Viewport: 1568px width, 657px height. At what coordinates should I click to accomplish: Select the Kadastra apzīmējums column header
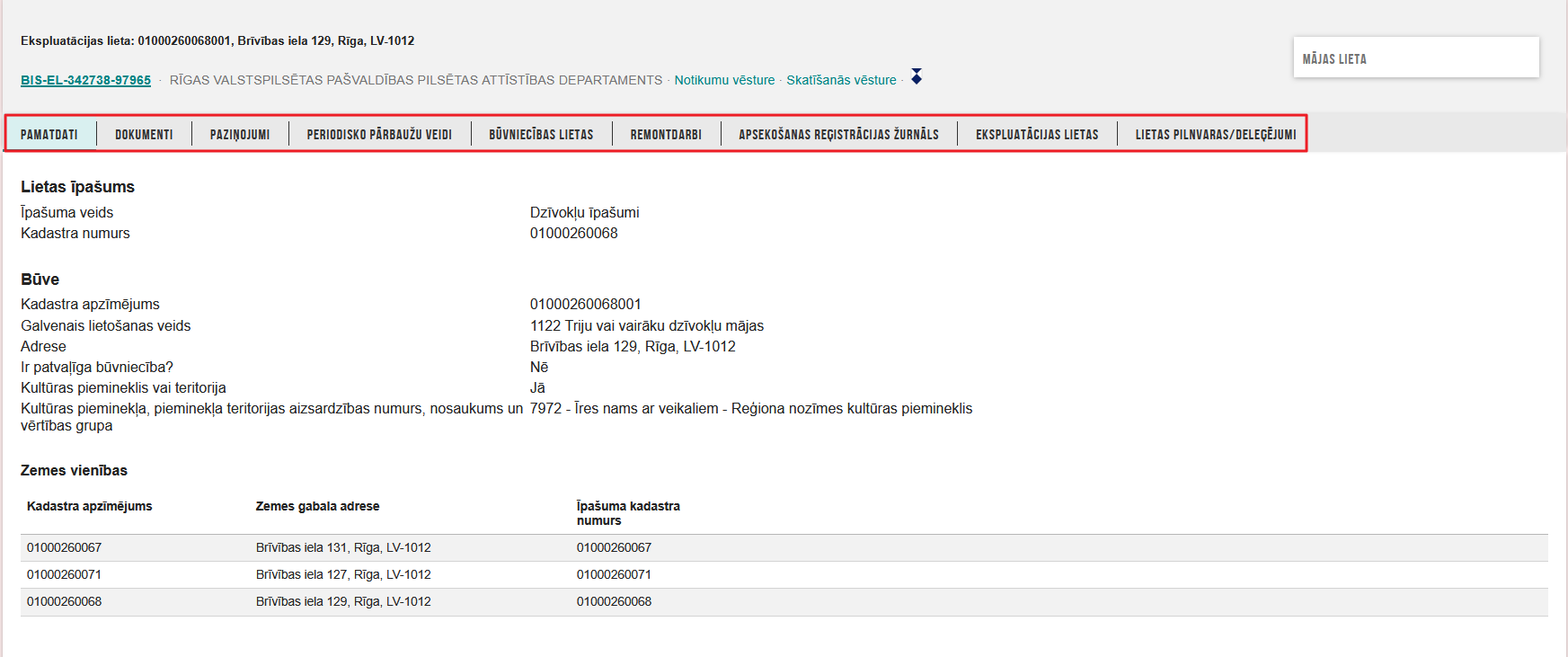tap(90, 506)
